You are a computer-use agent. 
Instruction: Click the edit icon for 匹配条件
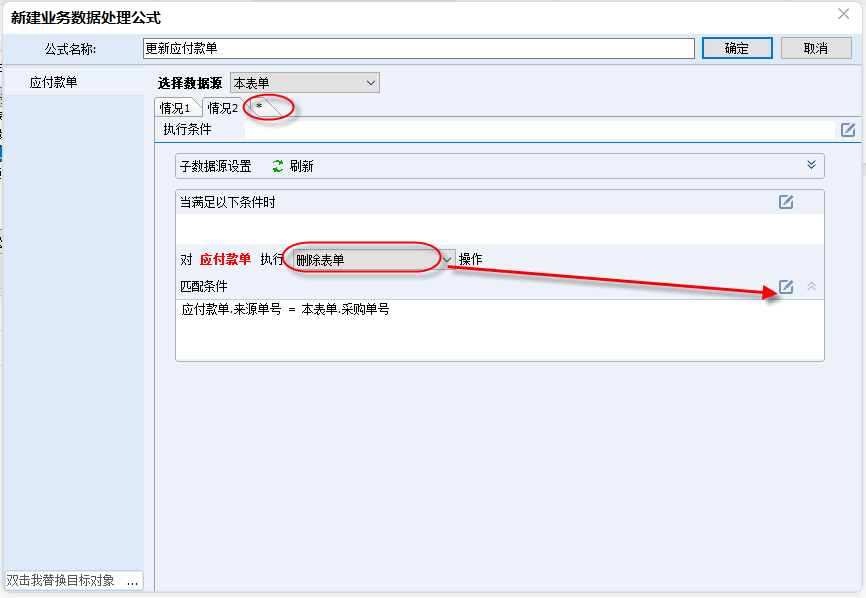[x=786, y=287]
